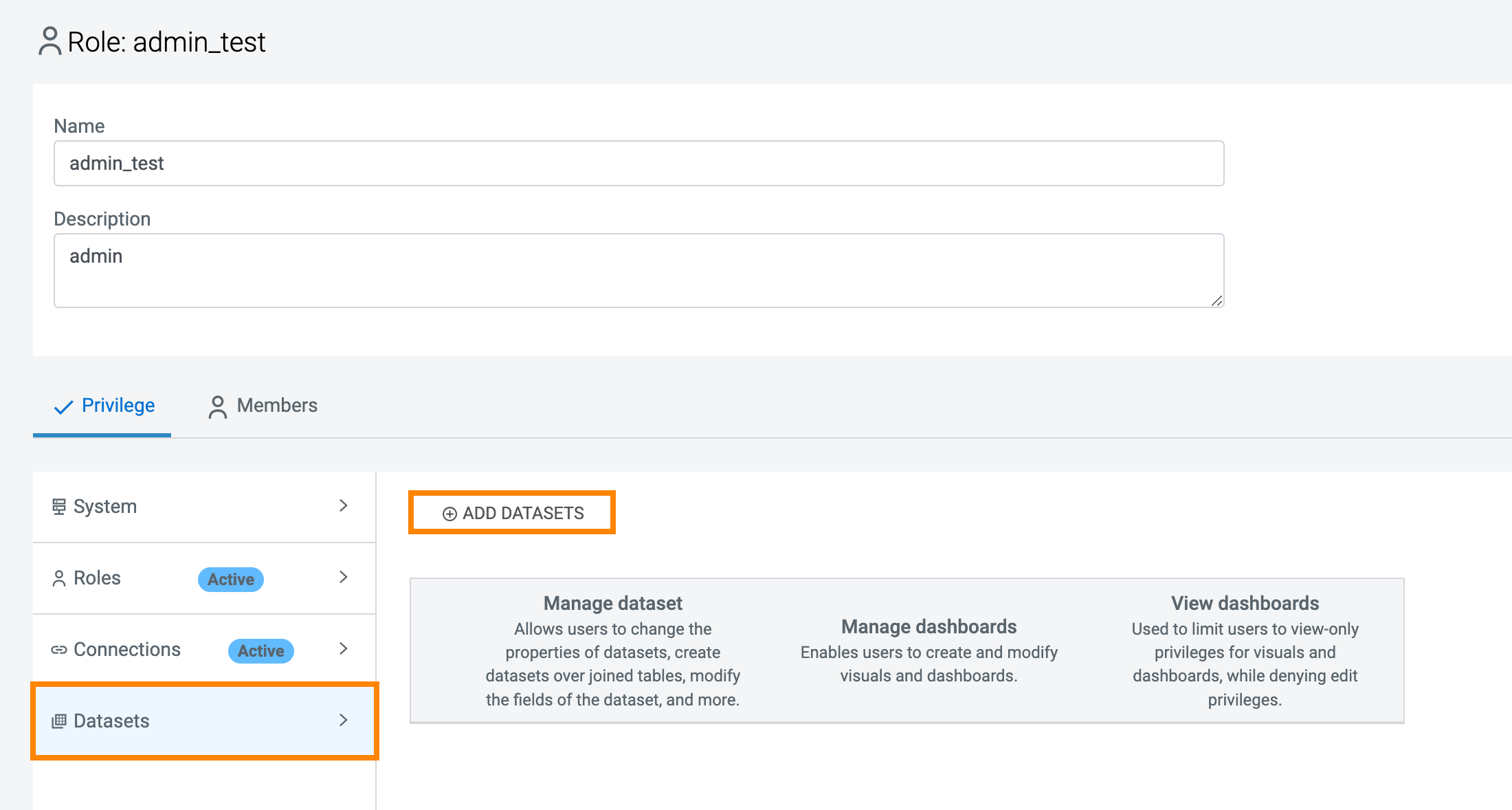The image size is (1512, 810).
Task: Expand the Connections privilege chevron
Action: pyautogui.click(x=344, y=648)
